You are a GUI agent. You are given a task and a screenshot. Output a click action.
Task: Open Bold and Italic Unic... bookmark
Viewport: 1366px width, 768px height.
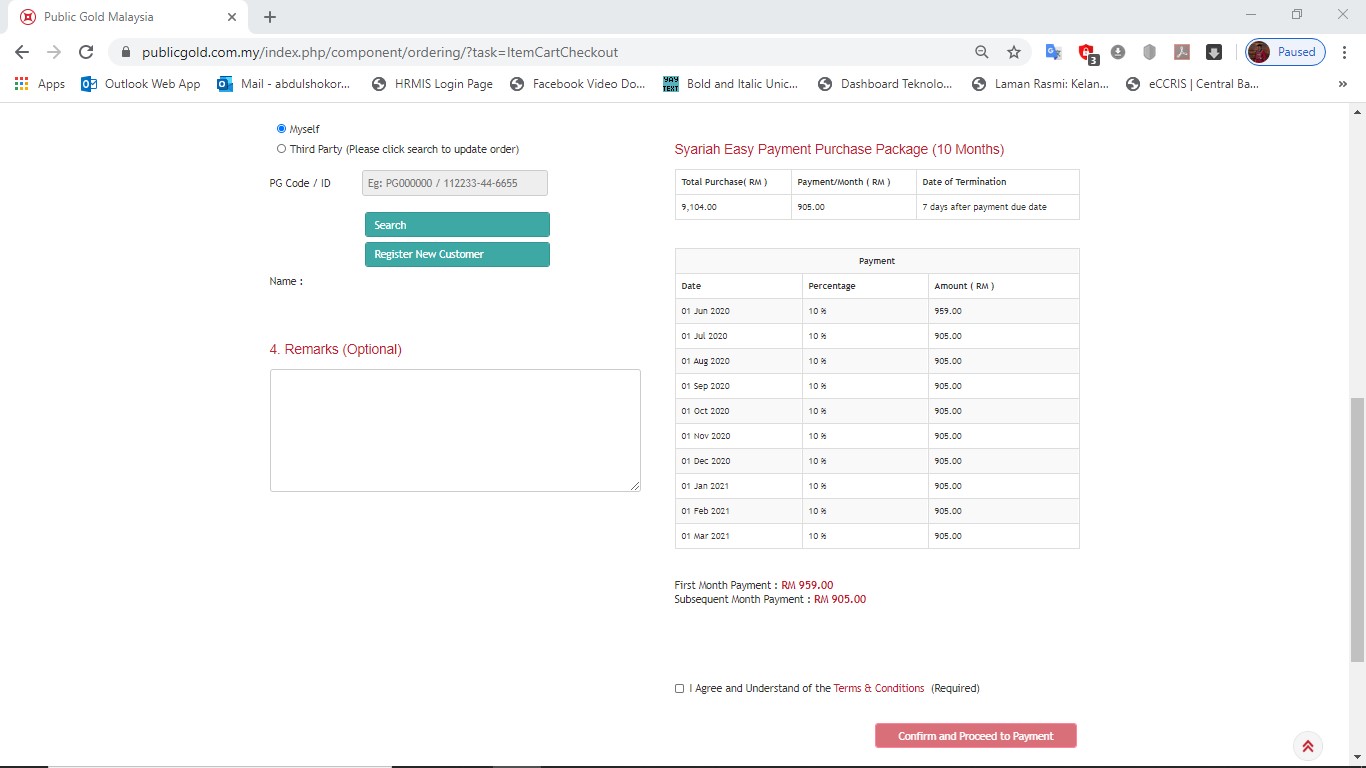coord(731,84)
